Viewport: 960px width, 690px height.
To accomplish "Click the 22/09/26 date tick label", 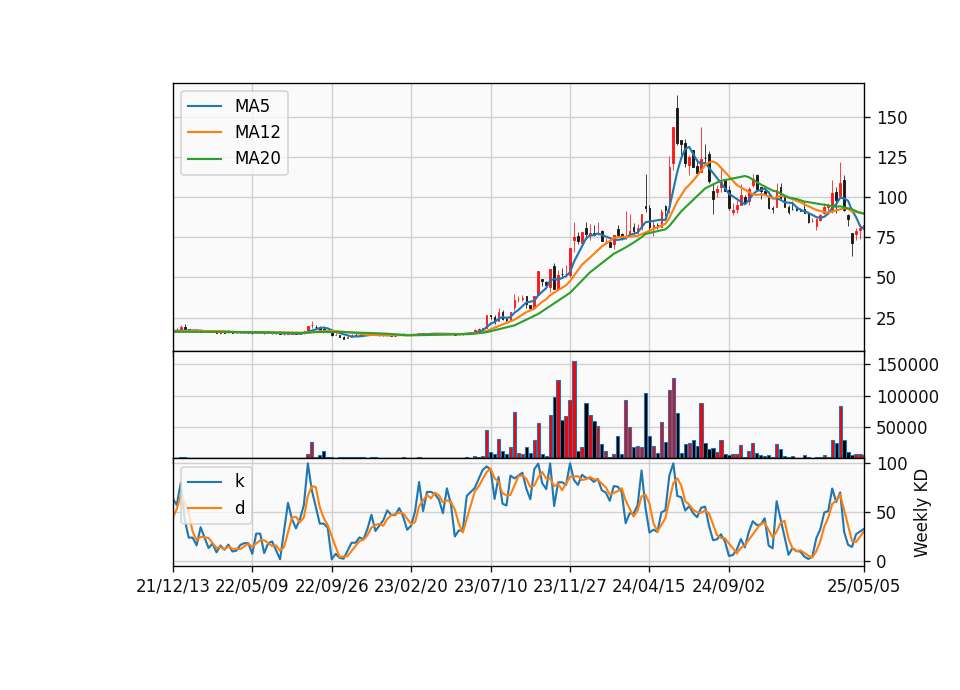I will point(332,586).
